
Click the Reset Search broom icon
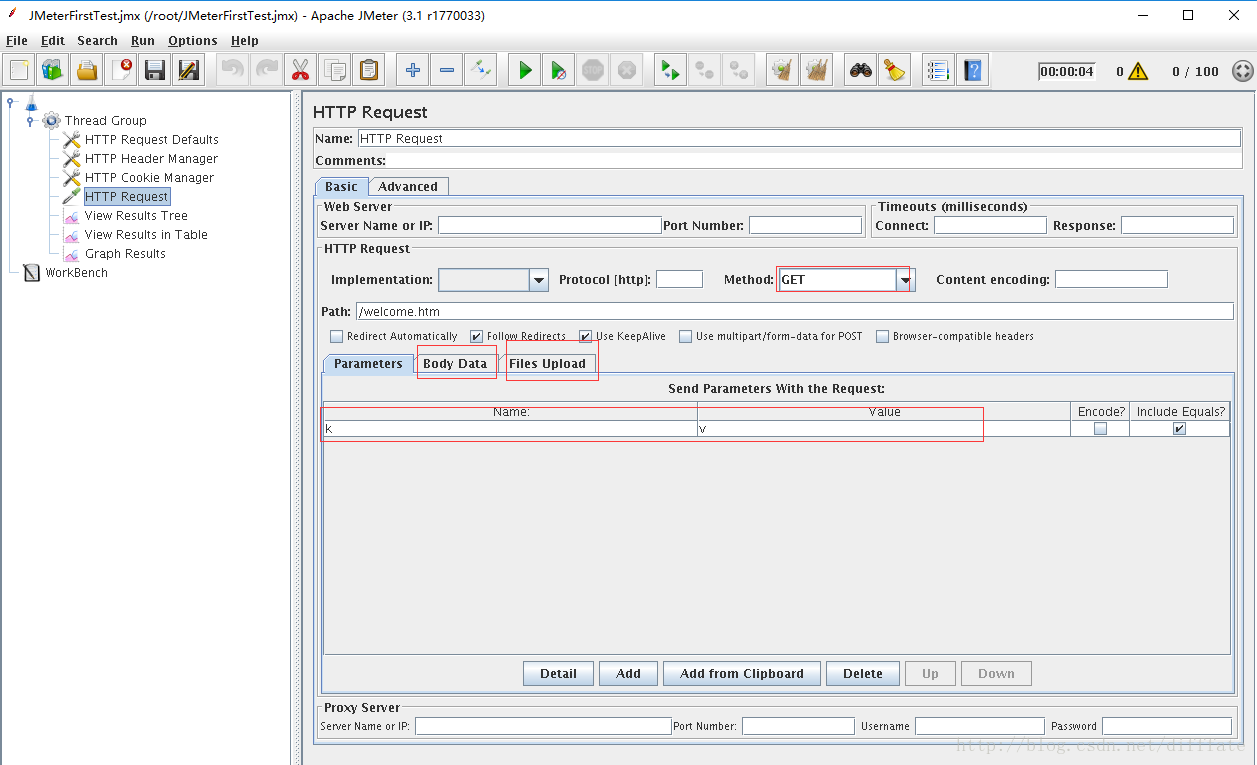[895, 70]
